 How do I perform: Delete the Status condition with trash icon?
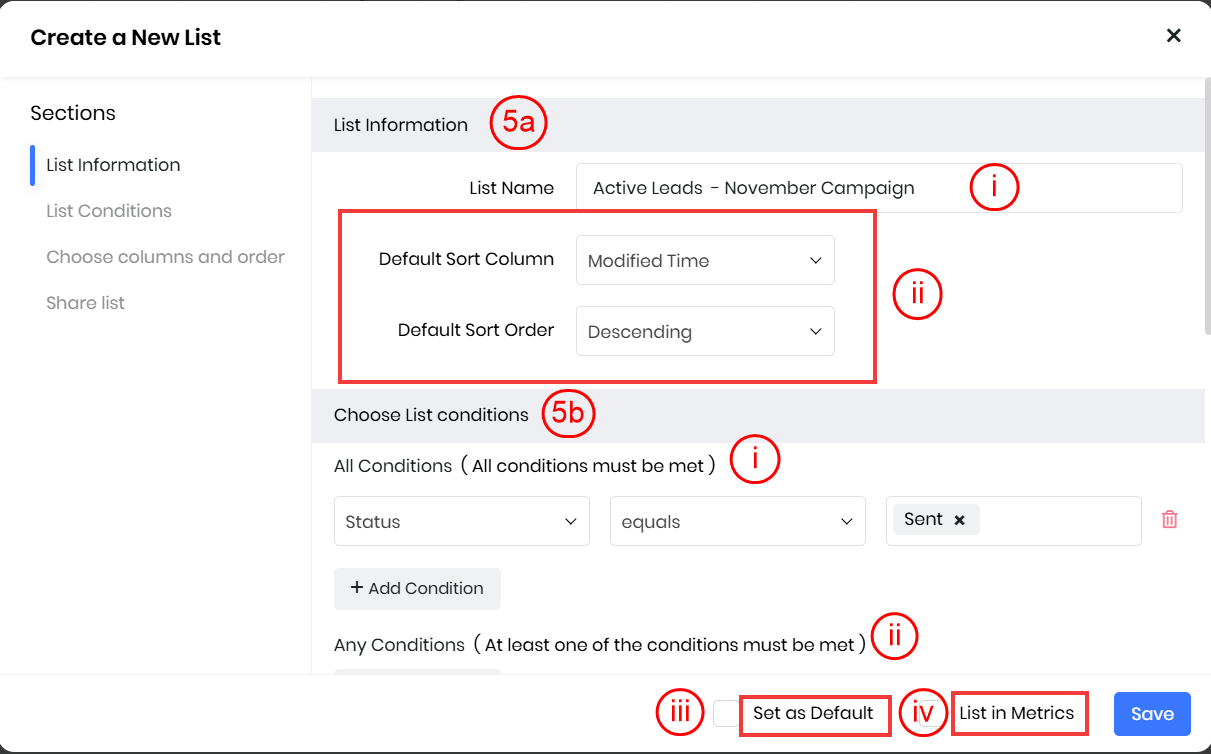coord(1169,520)
